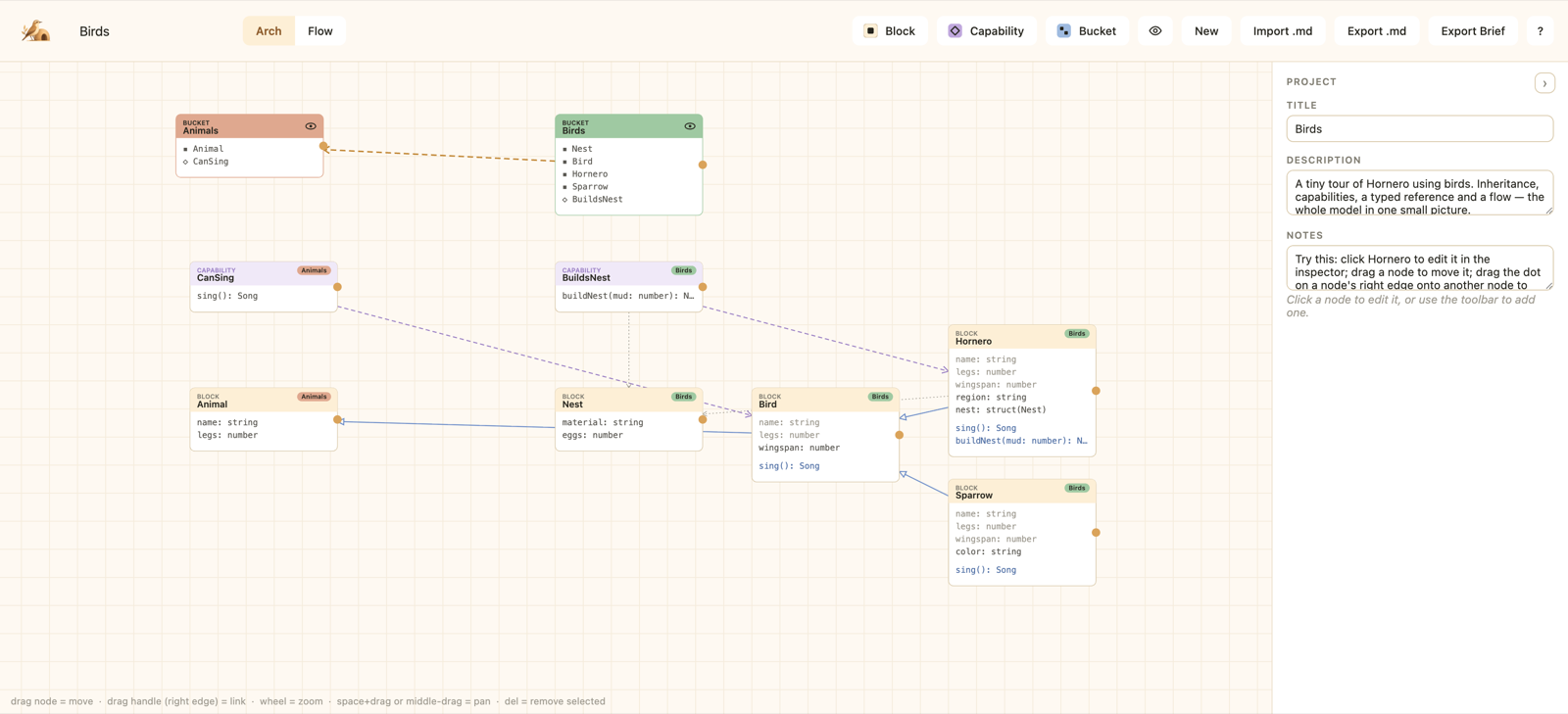Screen dimensions: 1568x714
Task: Click 'nest: struct(Nest)' in Hornero block
Action: 1001,410
